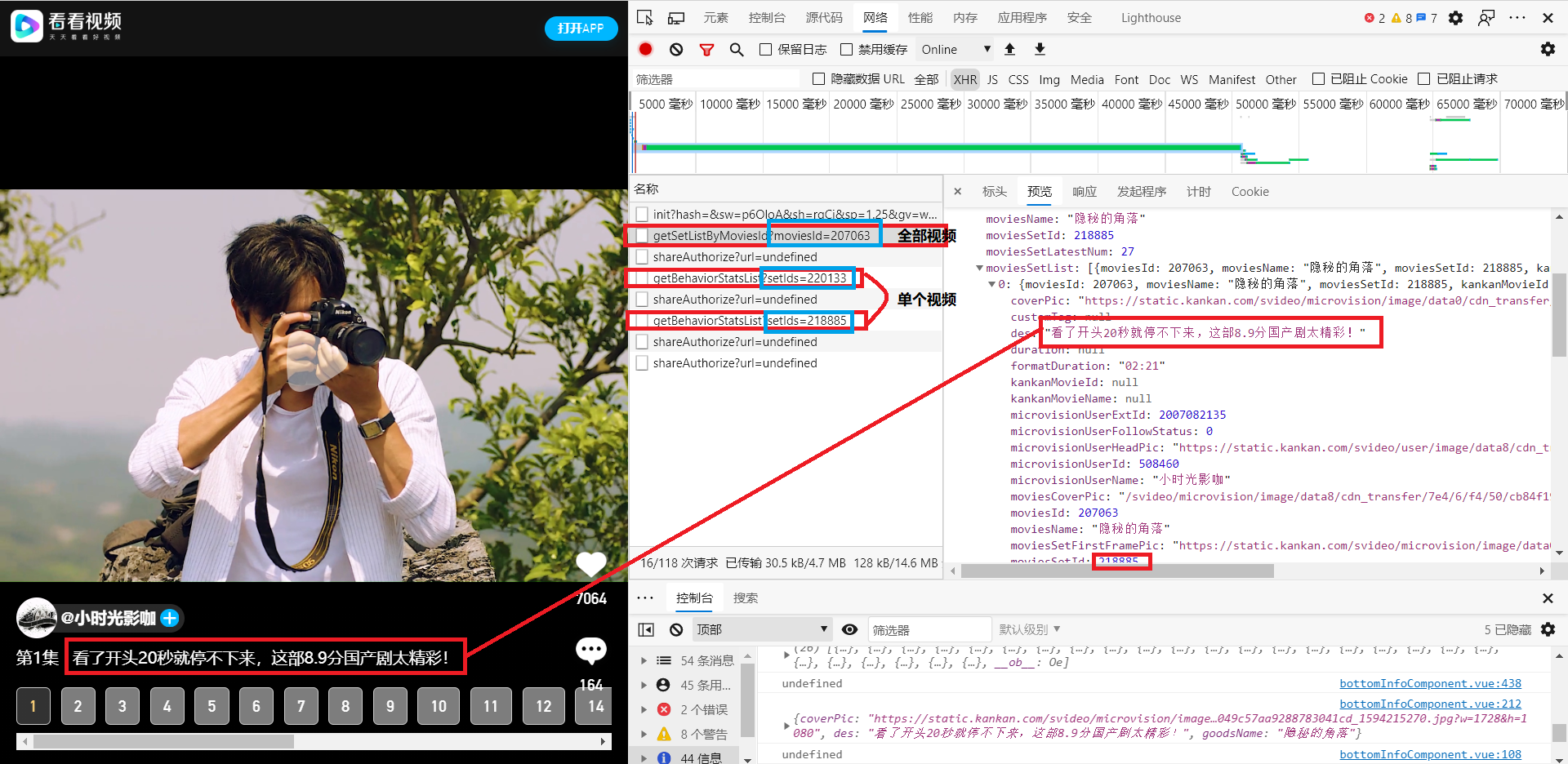Viewport: 1568px width, 764px height.
Task: Clear the network log with the block icon
Action: (676, 50)
